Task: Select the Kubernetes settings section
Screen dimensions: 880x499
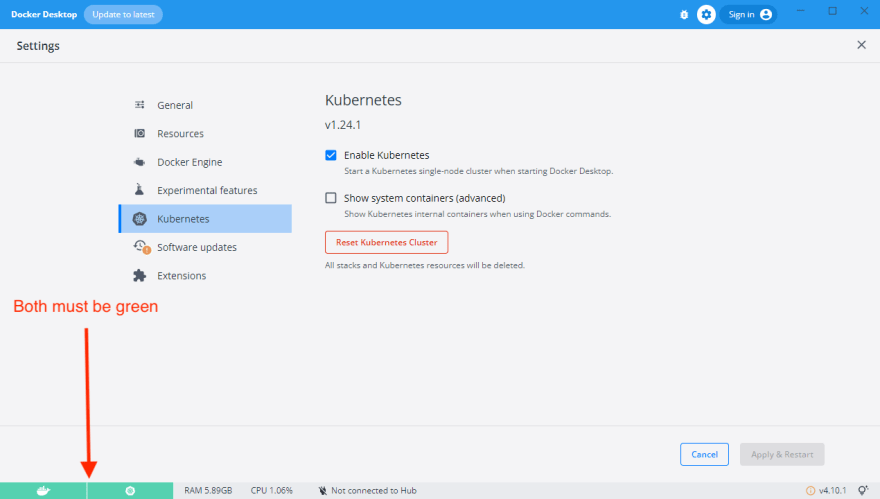Action: [205, 219]
